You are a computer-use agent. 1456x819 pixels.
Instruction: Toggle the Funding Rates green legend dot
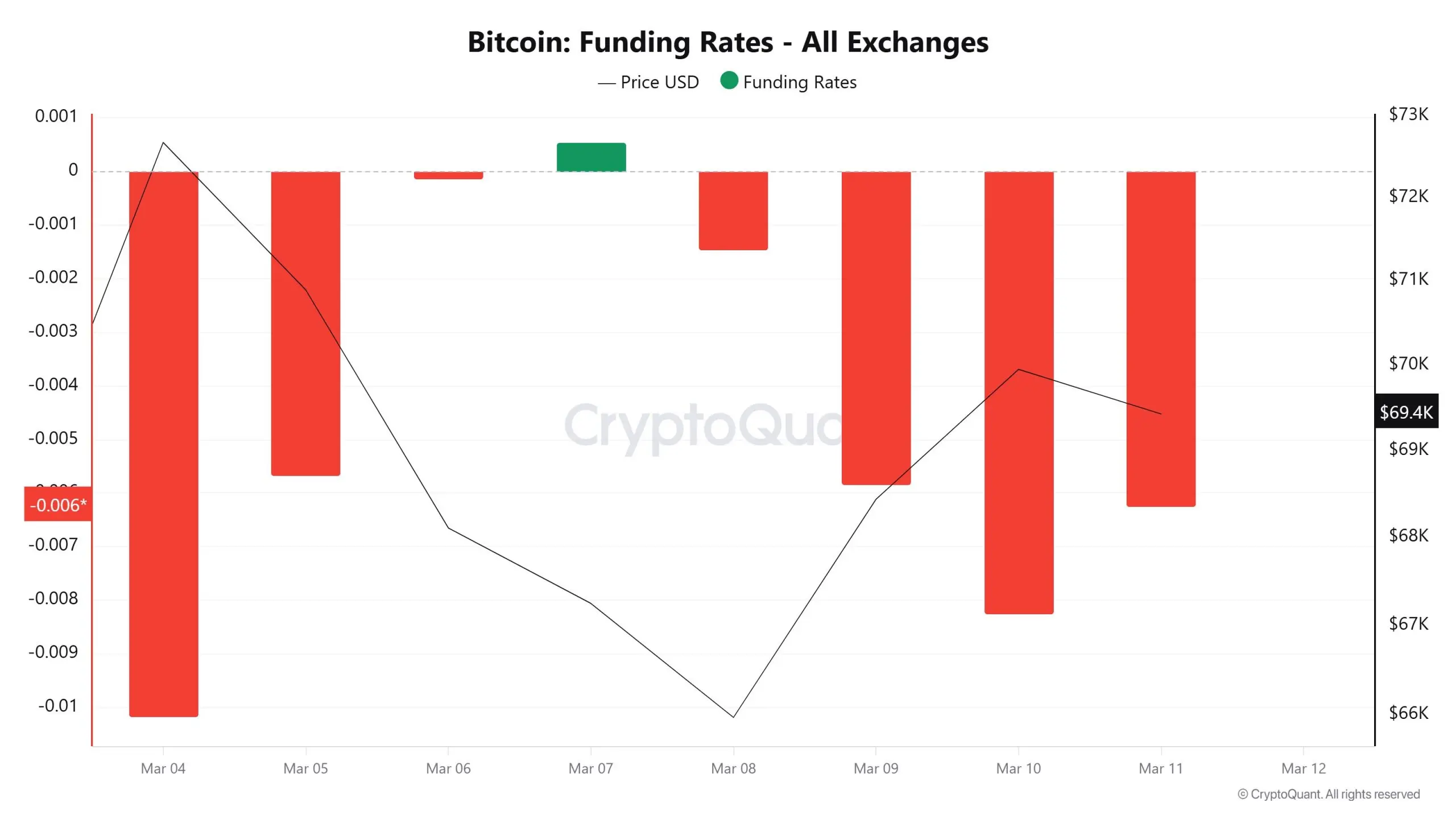pos(729,81)
